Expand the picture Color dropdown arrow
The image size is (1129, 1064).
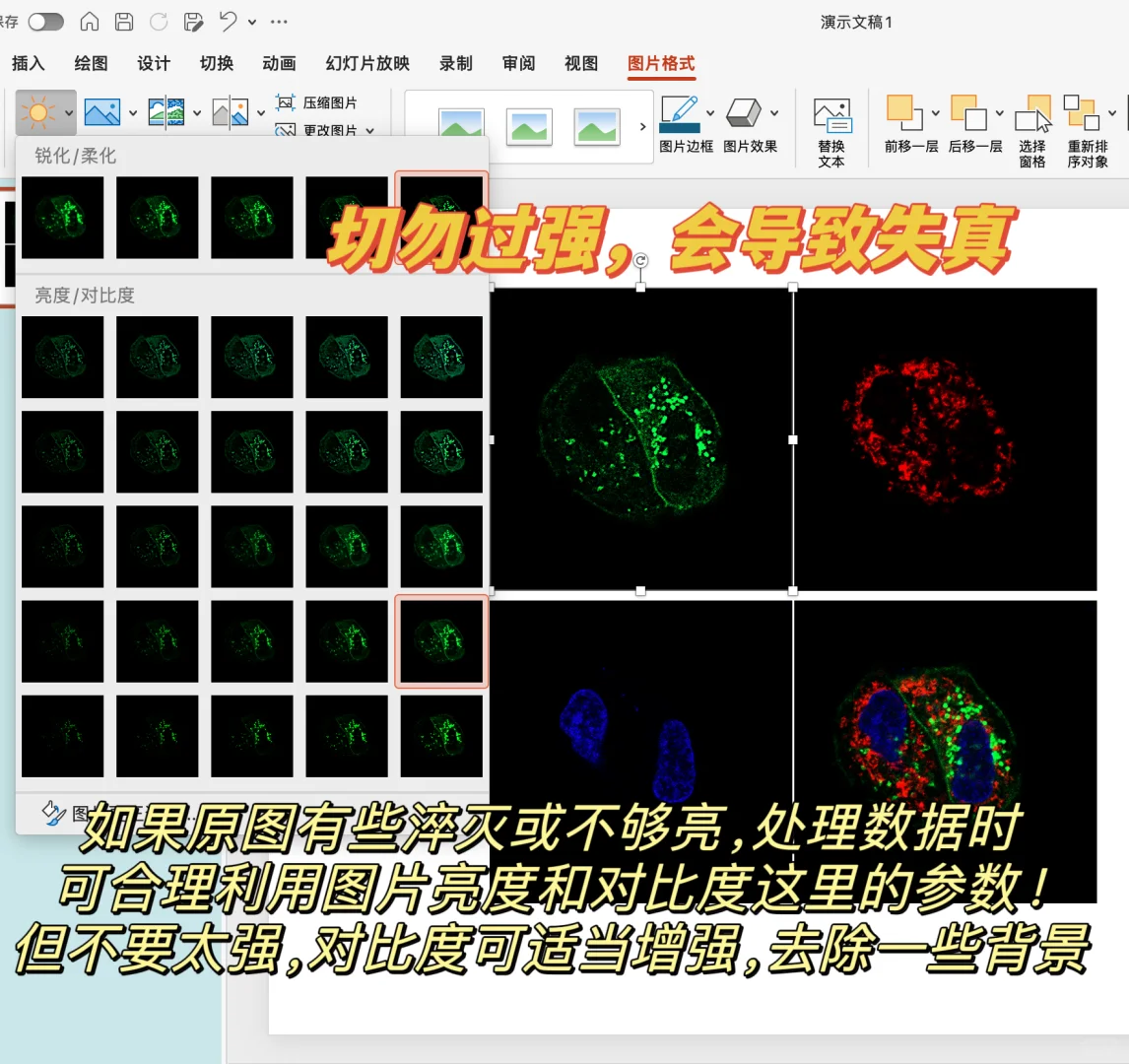tap(132, 113)
